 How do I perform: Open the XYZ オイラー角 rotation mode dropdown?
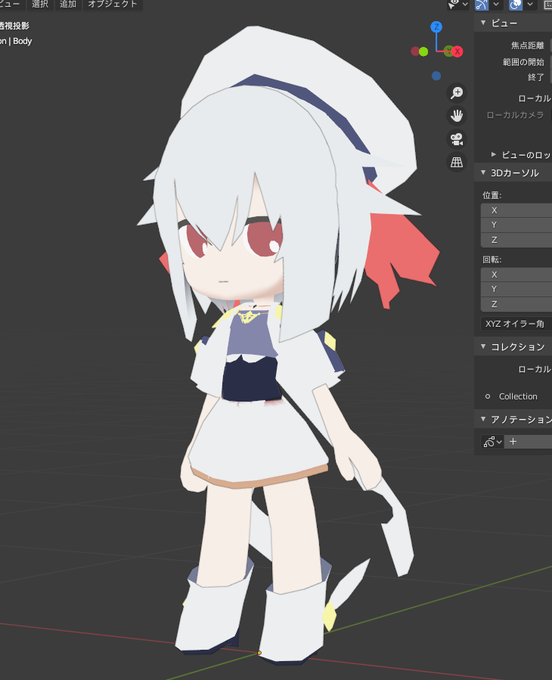(516, 324)
